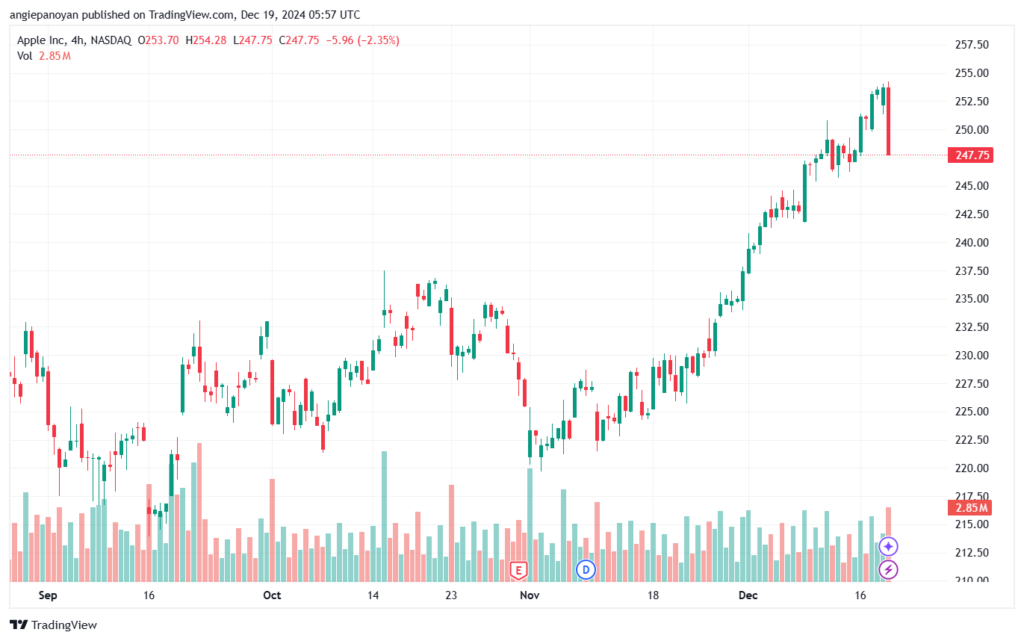The height and width of the screenshot is (641, 1024).
Task: Click the tallest red volume bar near Oct
Action: [x=272, y=530]
